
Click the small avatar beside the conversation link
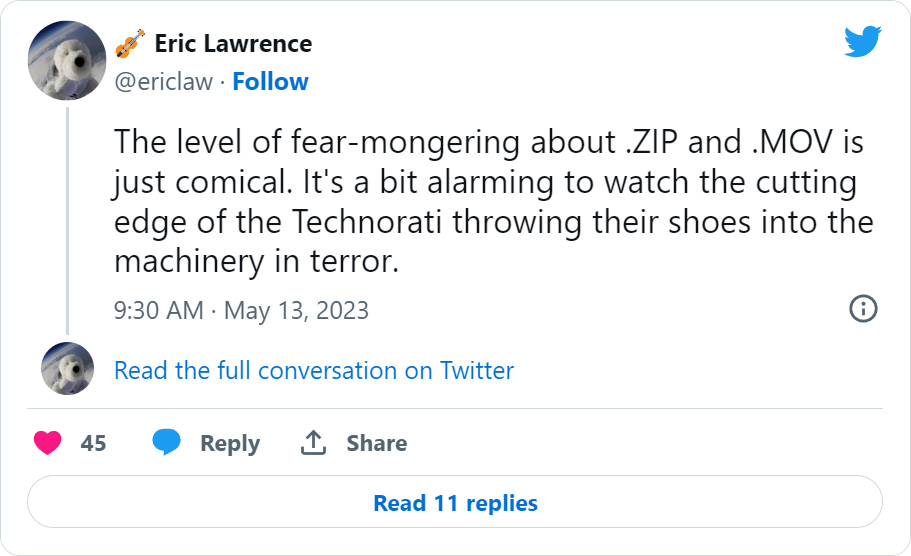coord(67,369)
